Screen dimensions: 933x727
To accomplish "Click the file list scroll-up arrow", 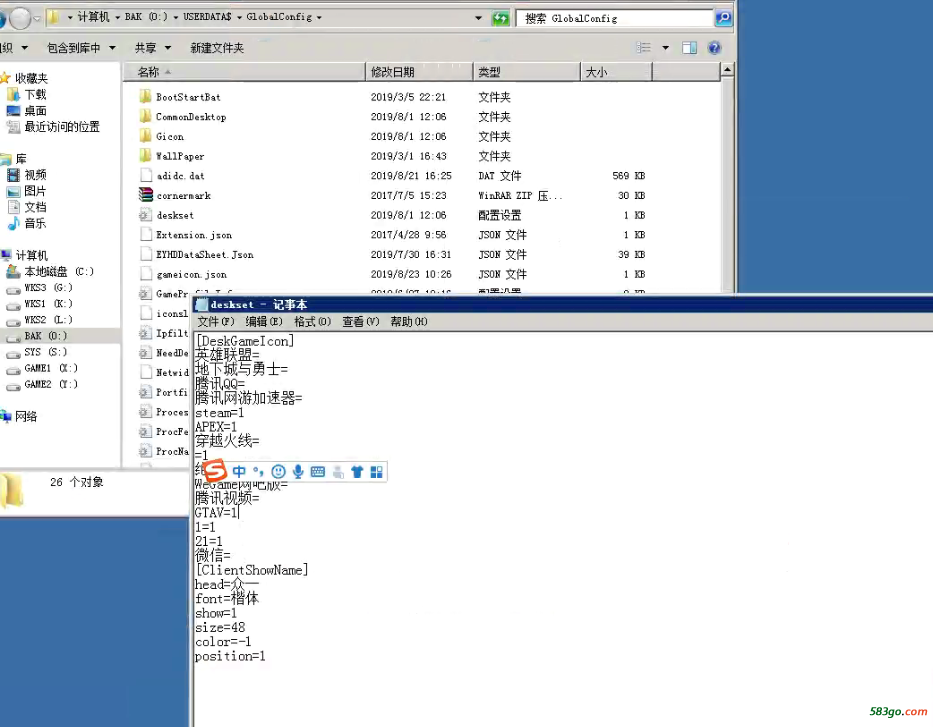I will coord(727,70).
